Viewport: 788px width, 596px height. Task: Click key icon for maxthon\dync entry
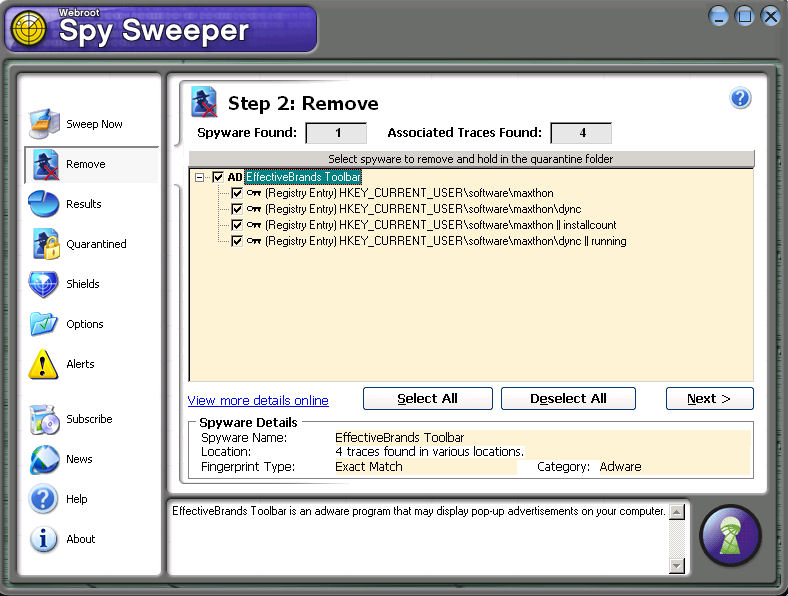click(254, 209)
